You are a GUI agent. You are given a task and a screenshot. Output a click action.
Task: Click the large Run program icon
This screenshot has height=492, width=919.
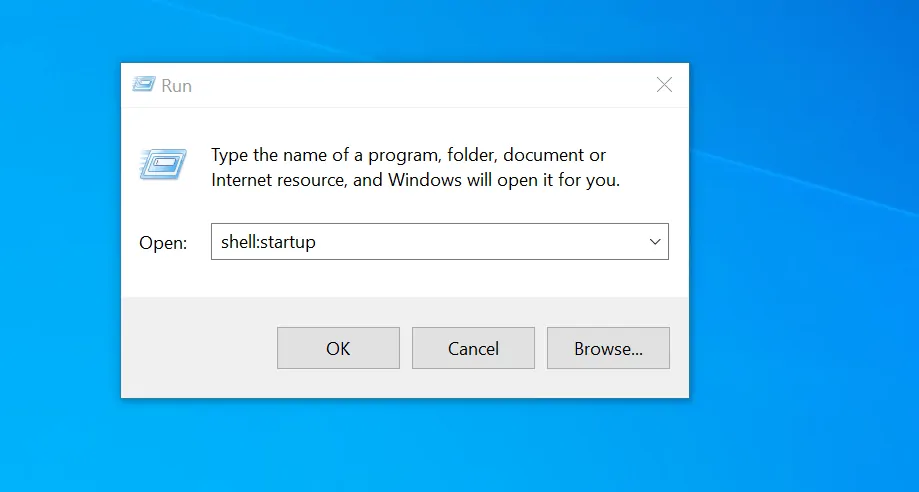(163, 164)
